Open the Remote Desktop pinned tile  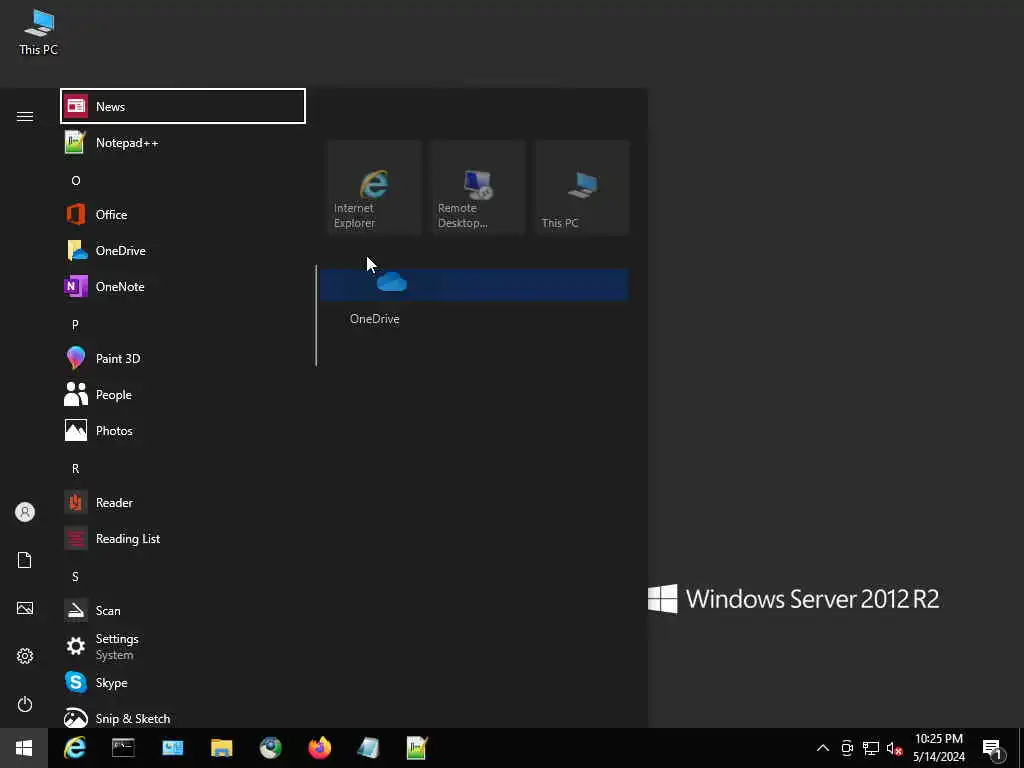(478, 187)
